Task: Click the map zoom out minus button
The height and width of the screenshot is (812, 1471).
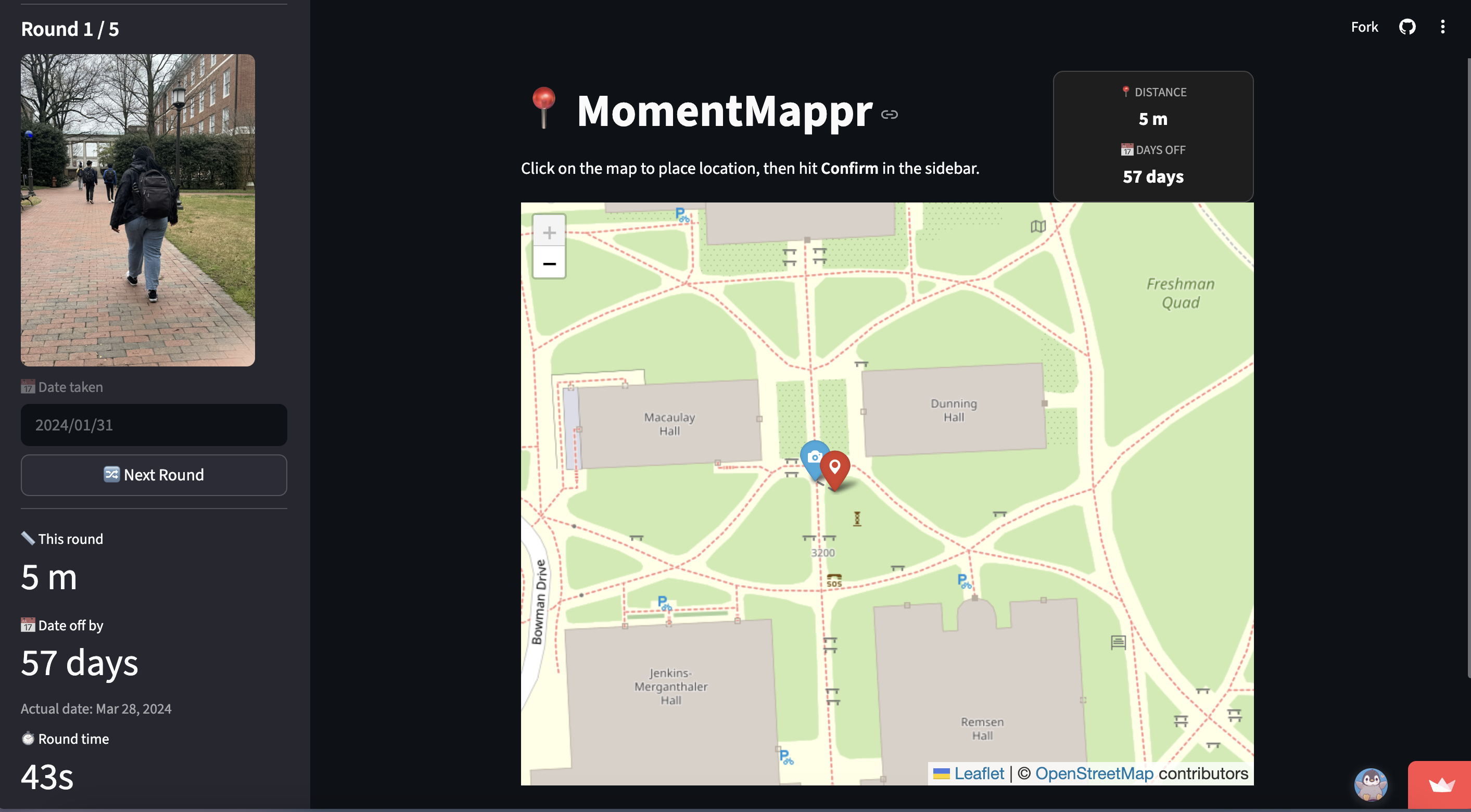Action: tap(549, 263)
